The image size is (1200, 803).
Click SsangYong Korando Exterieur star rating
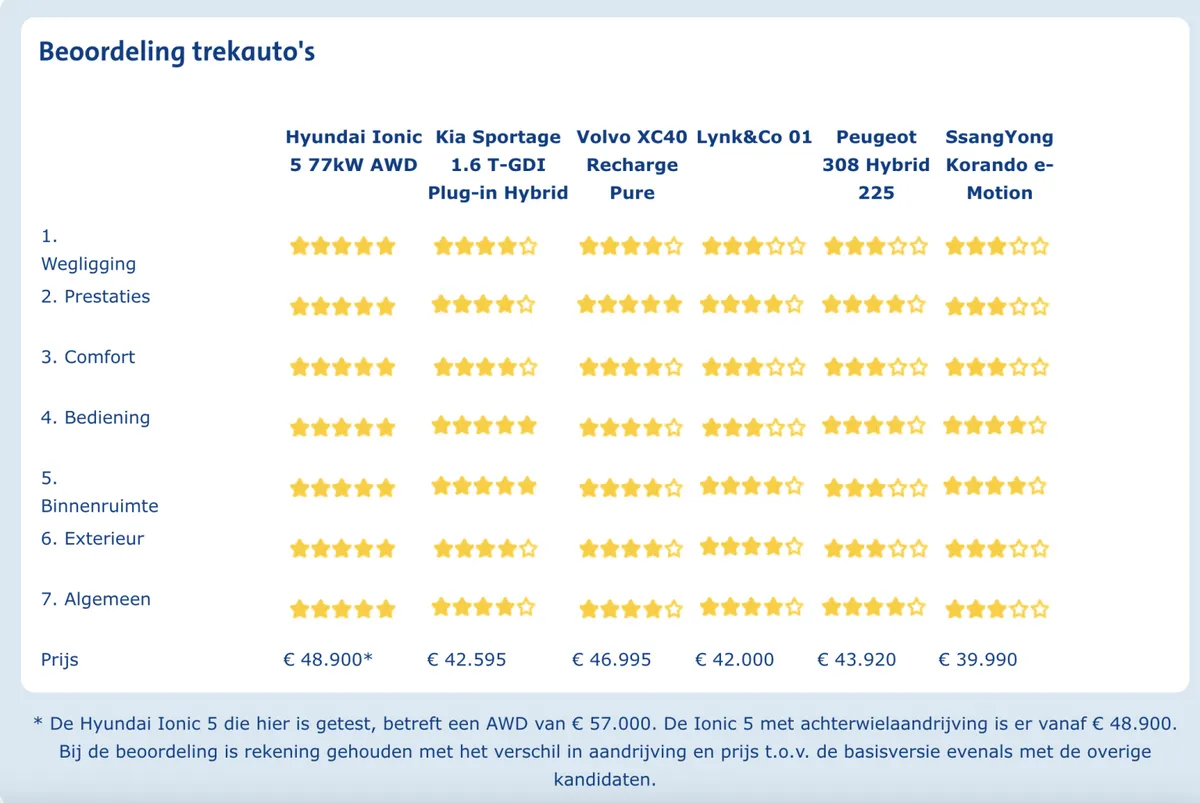tap(997, 549)
